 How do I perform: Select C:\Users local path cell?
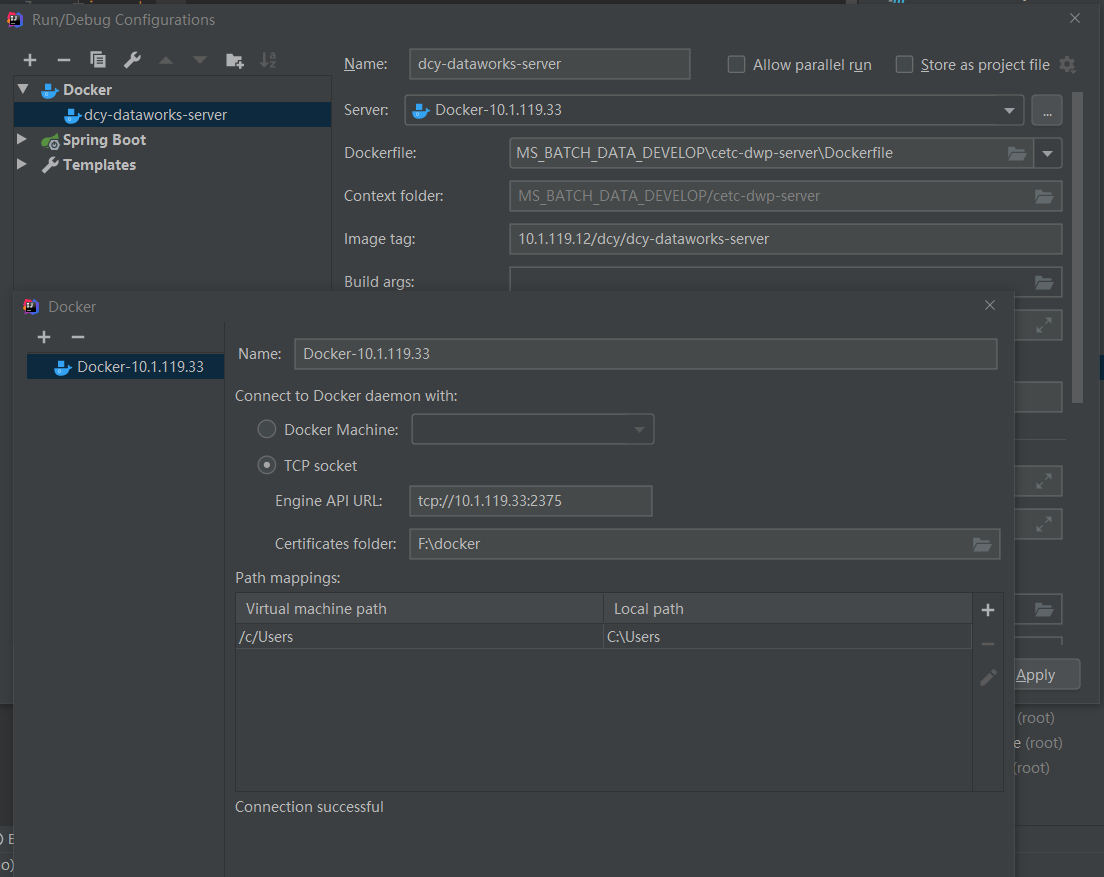click(x=787, y=636)
